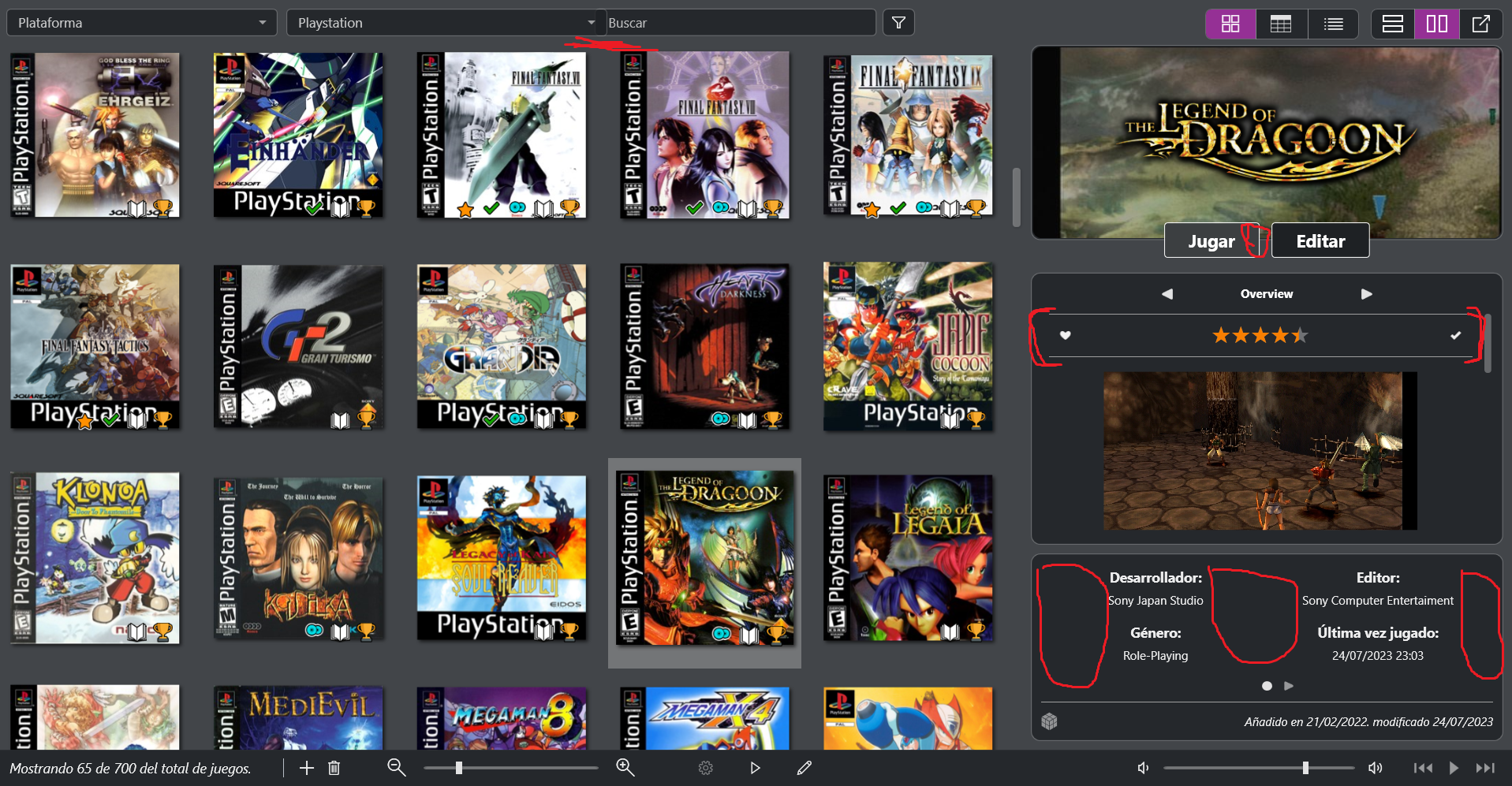
Task: Select the Final Fantasy IX cover
Action: click(909, 135)
